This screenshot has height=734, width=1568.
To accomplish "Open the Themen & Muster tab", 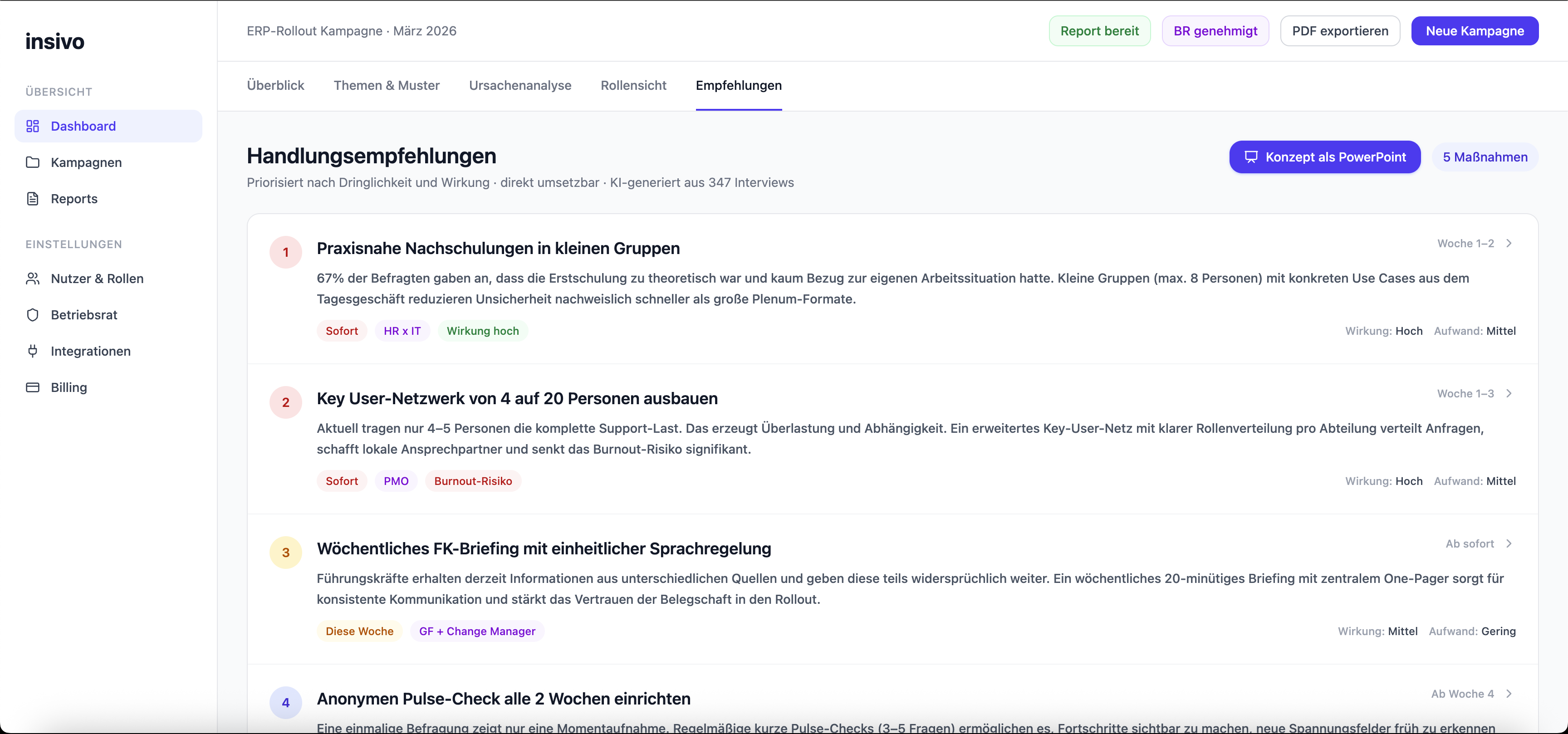I will [x=387, y=86].
